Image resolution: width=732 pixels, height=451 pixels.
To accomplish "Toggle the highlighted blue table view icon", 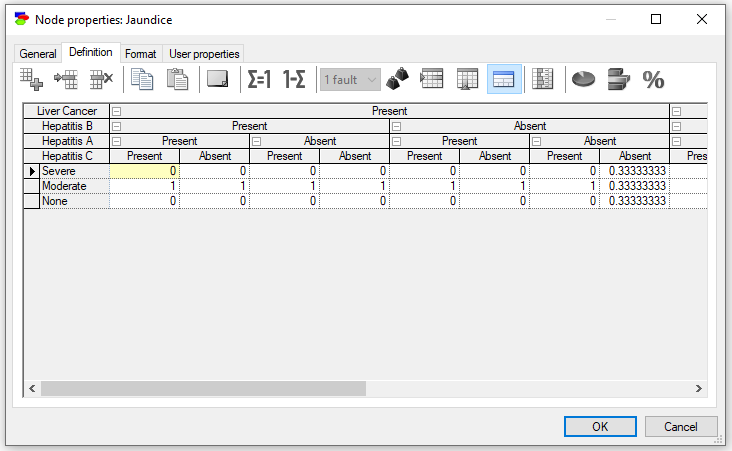I will coord(504,79).
